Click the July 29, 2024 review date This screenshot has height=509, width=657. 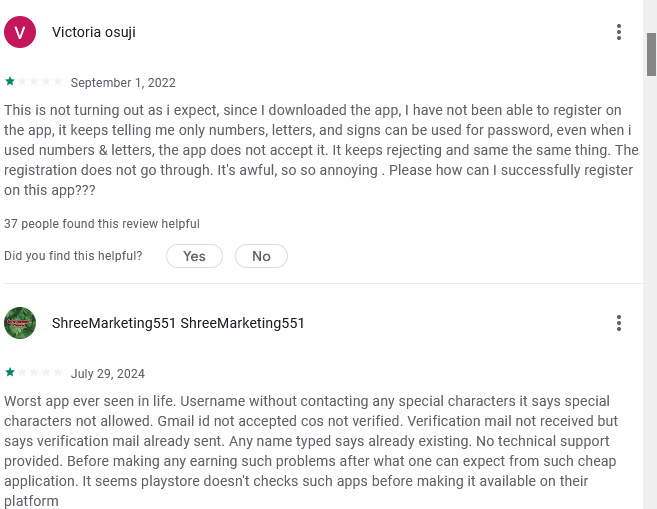tap(108, 374)
